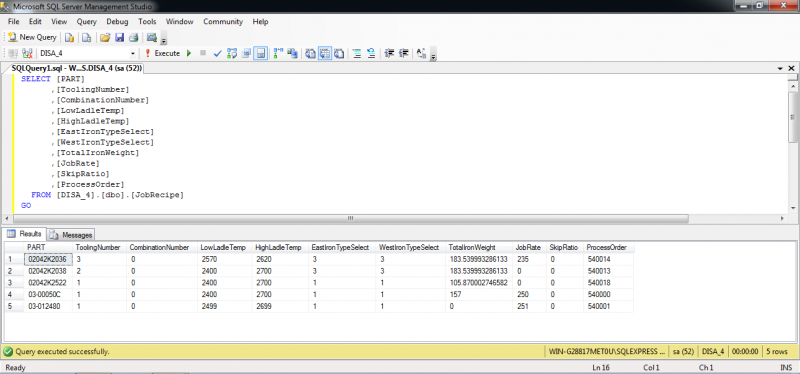This screenshot has width=800, height=374.
Task: Click the Cancel Executing Query stop icon
Action: click(x=203, y=53)
